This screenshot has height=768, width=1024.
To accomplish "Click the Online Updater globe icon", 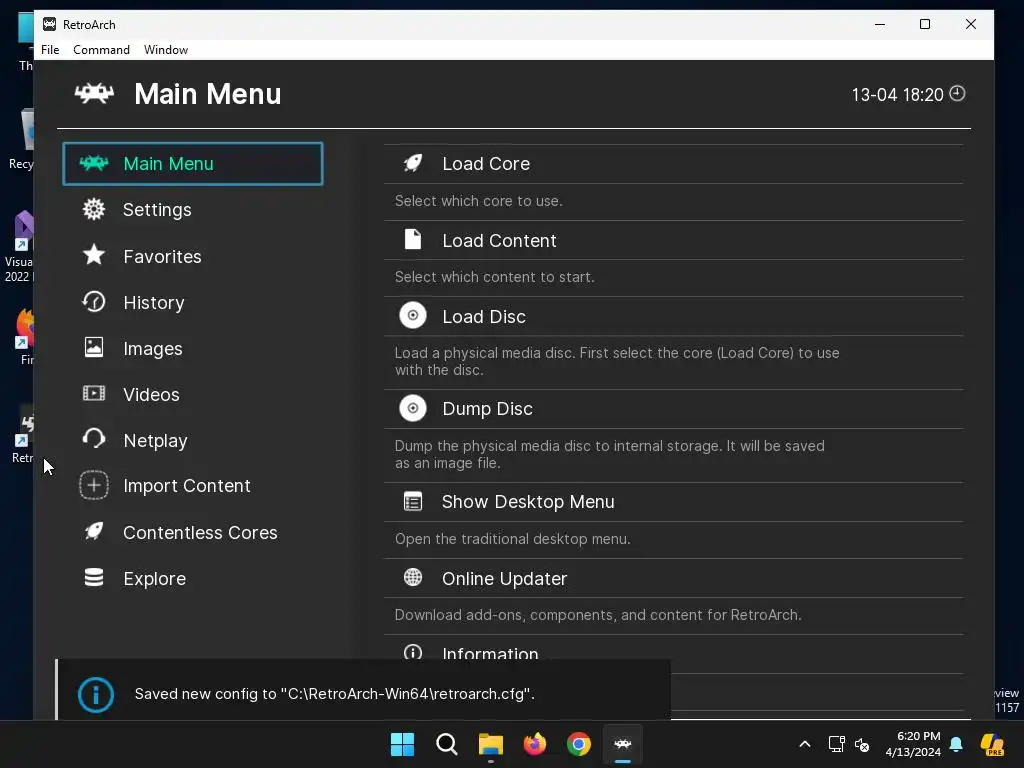I will (413, 577).
